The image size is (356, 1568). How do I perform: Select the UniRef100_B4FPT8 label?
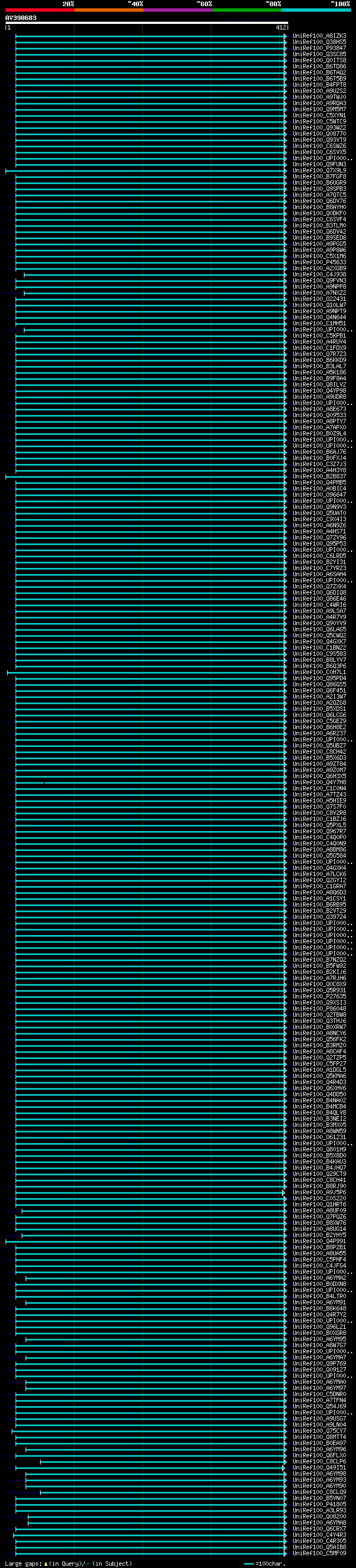319,85
